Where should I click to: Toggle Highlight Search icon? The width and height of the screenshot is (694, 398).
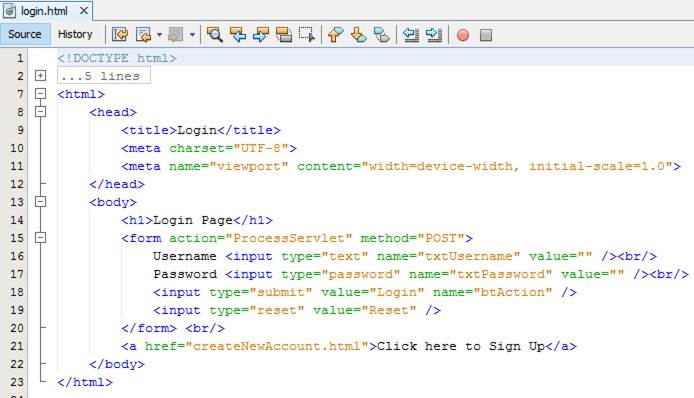(284, 35)
